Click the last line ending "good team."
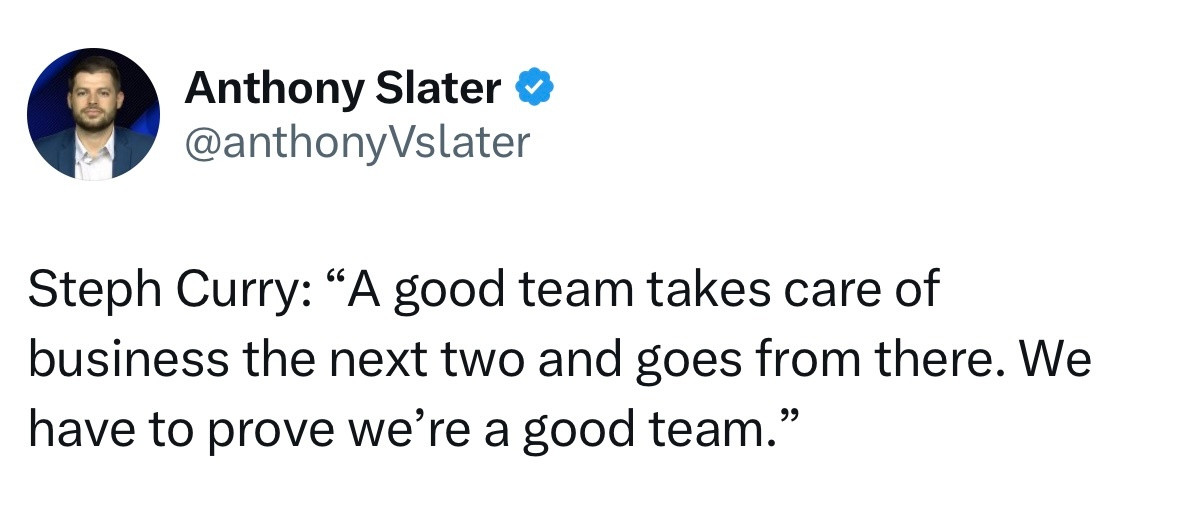The image size is (1179, 528). tap(413, 429)
